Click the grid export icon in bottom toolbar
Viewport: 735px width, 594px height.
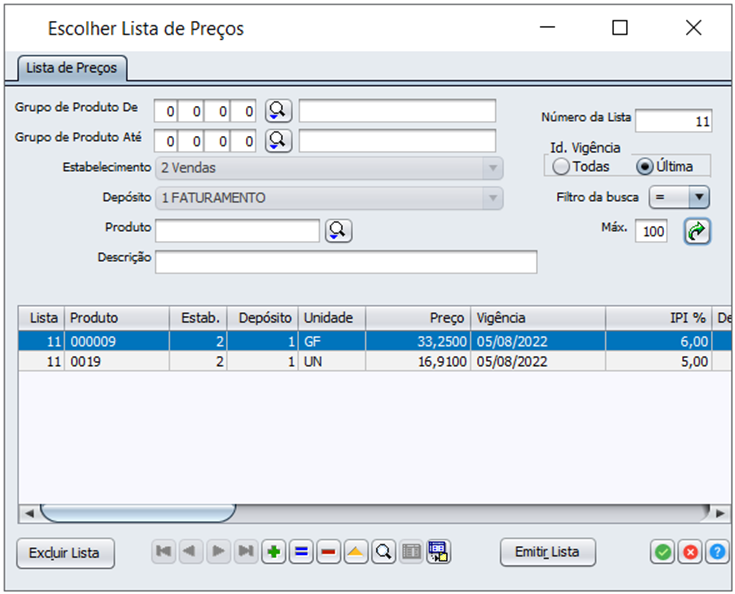[438, 552]
